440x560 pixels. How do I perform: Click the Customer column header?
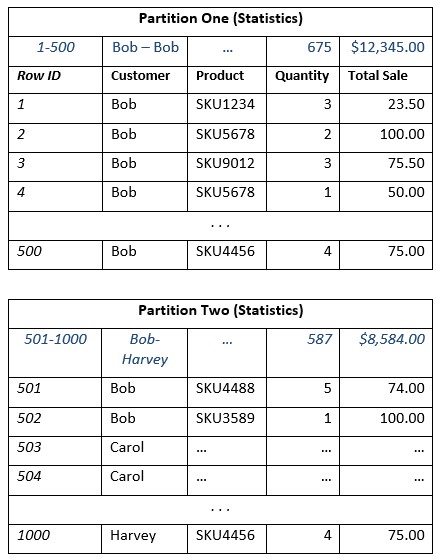tap(140, 76)
